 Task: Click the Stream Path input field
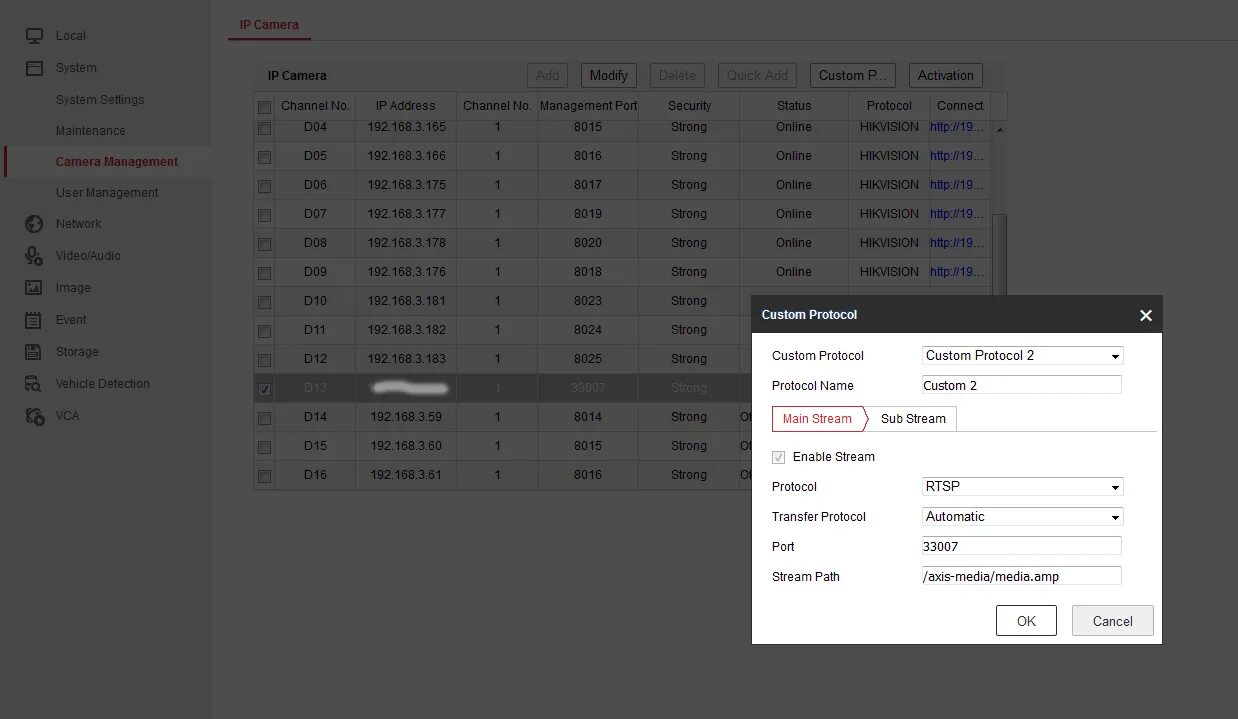click(1021, 576)
